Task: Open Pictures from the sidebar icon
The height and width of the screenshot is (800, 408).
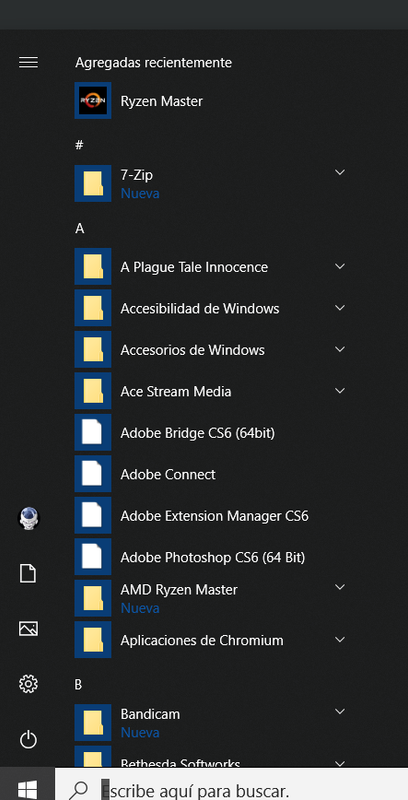Action: pos(28,629)
